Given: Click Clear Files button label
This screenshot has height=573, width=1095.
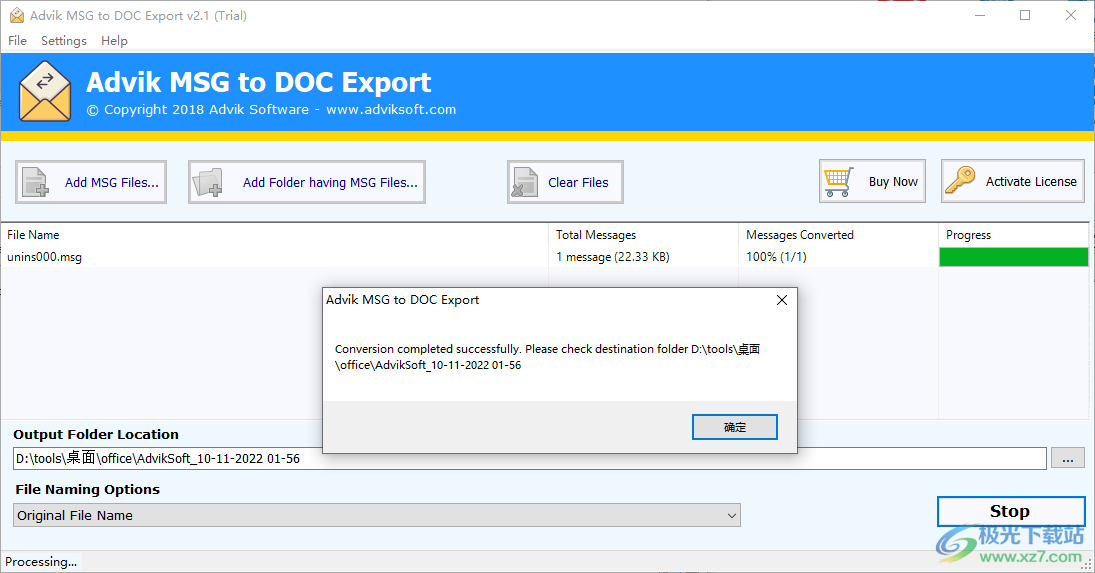Looking at the screenshot, I should [578, 182].
